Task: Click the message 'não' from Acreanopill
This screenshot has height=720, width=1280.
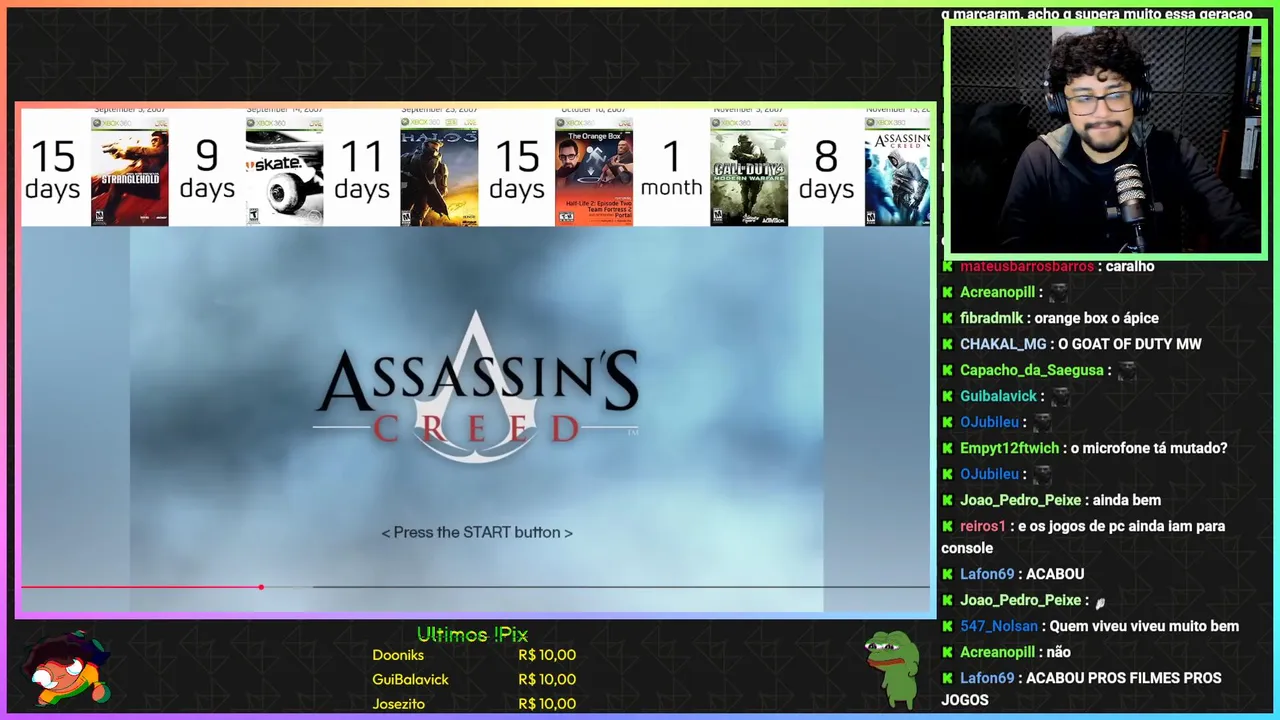Action: pos(1058,653)
